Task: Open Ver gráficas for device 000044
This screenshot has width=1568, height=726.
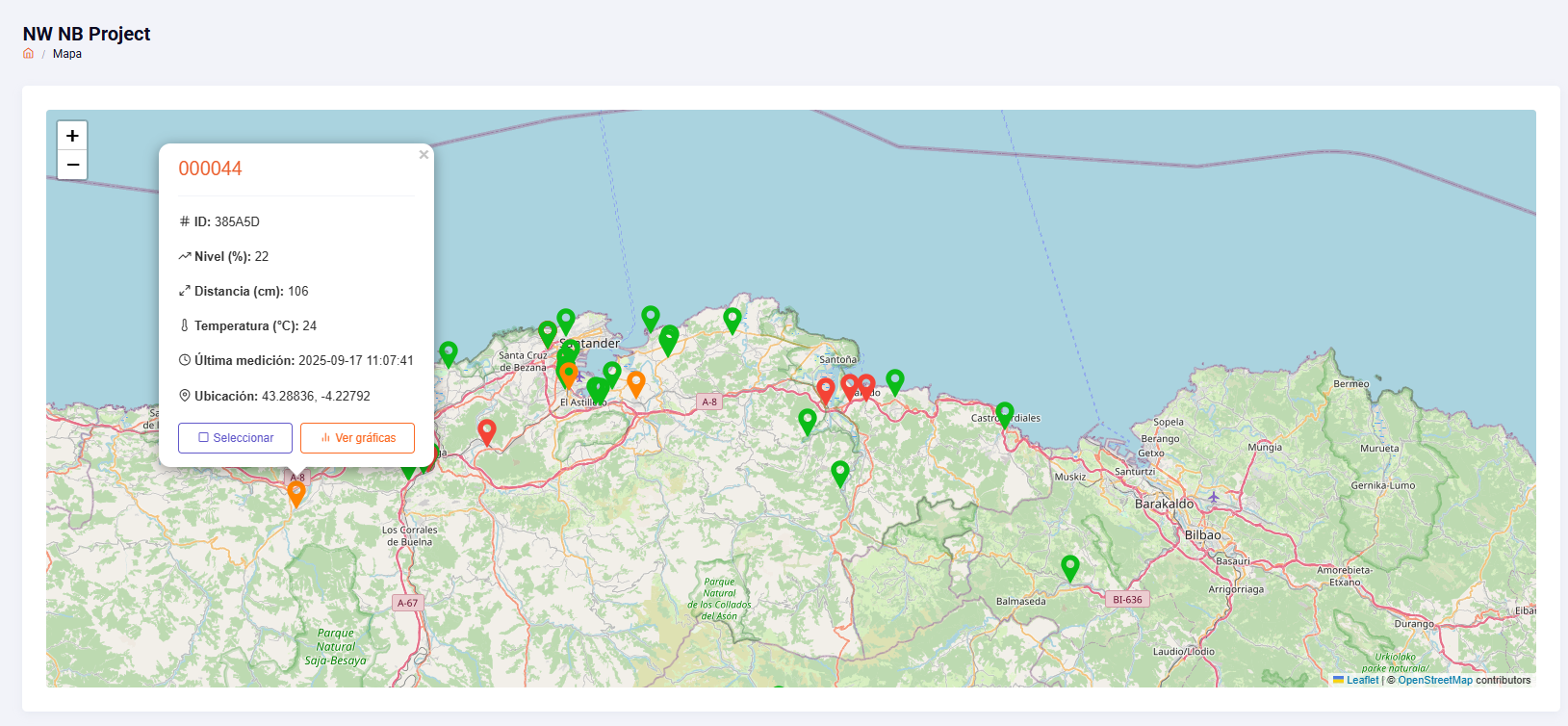Action: (357, 438)
